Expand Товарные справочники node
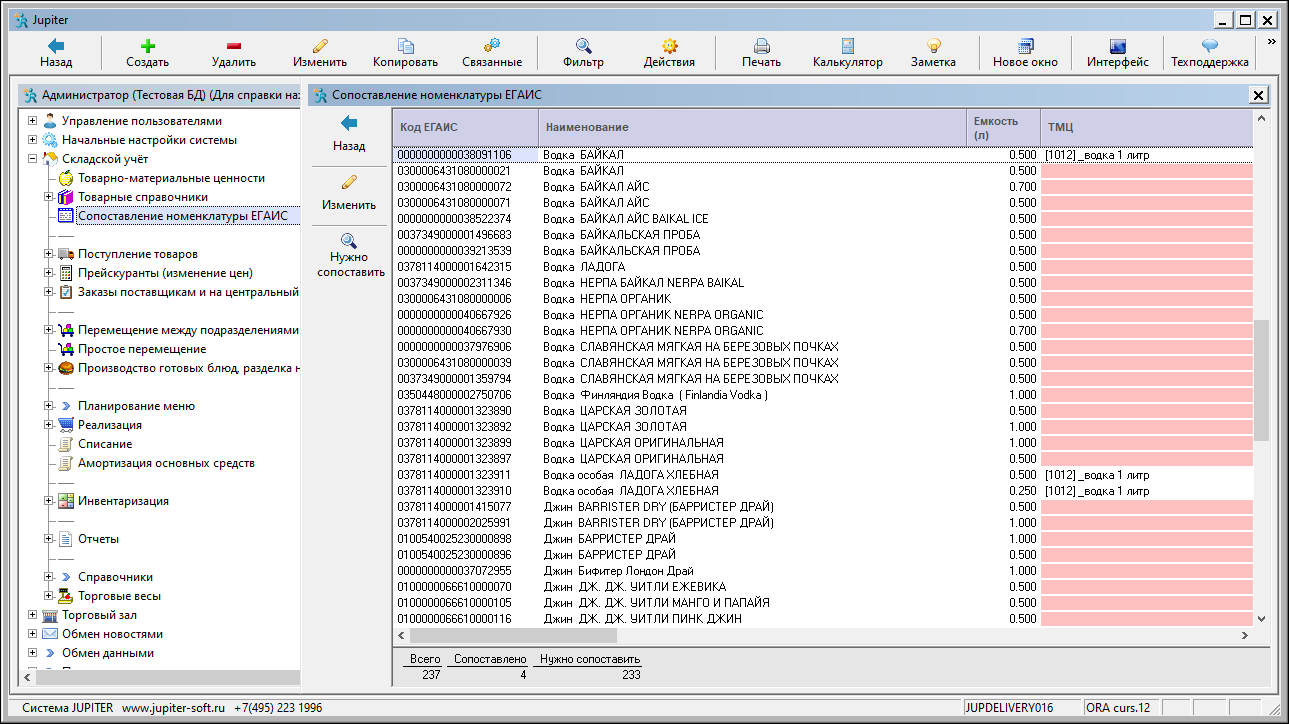The height and width of the screenshot is (724, 1289). pos(49,197)
